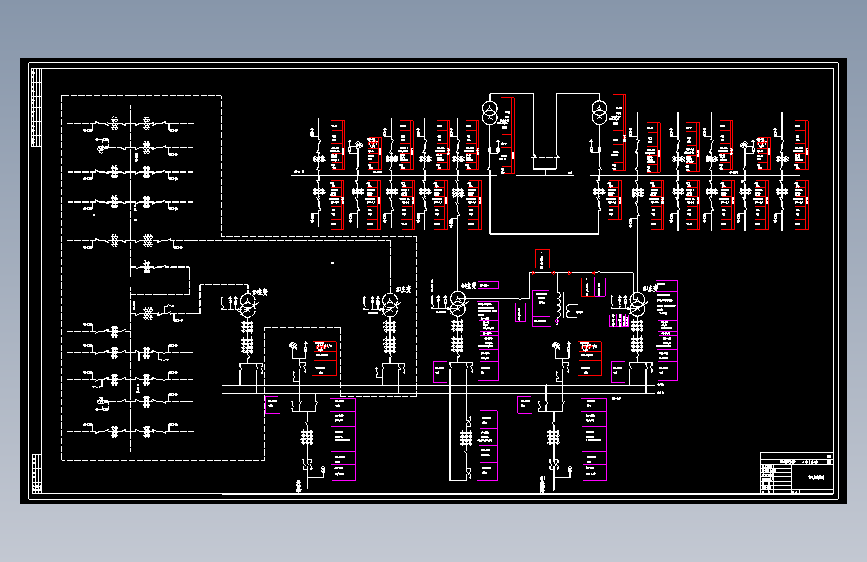867x562 pixels.
Task: Click the small strip at frame's bottom-left edge
Action: pyautogui.click(x=36, y=473)
